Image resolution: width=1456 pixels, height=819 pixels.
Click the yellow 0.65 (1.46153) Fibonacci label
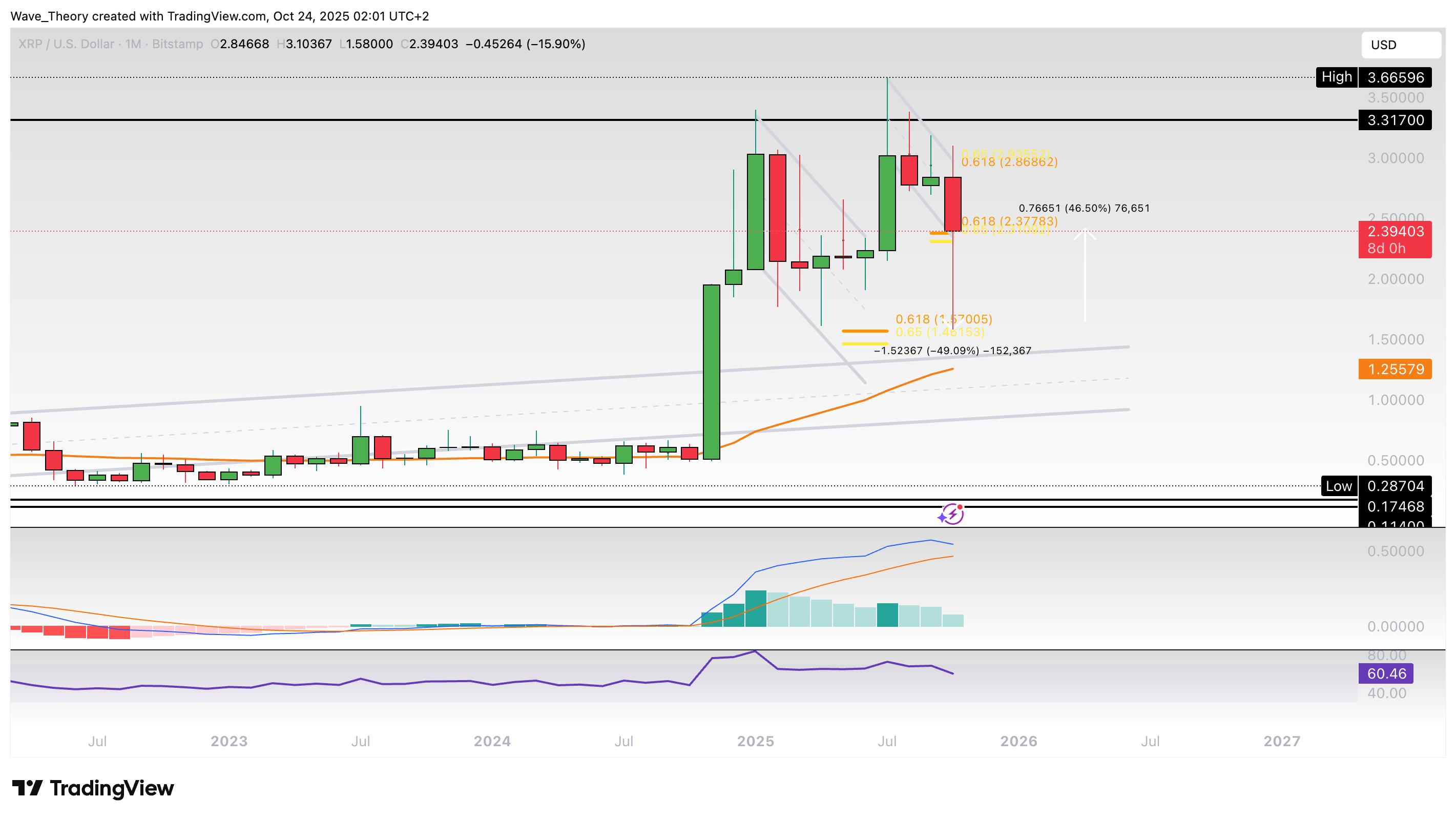click(940, 334)
